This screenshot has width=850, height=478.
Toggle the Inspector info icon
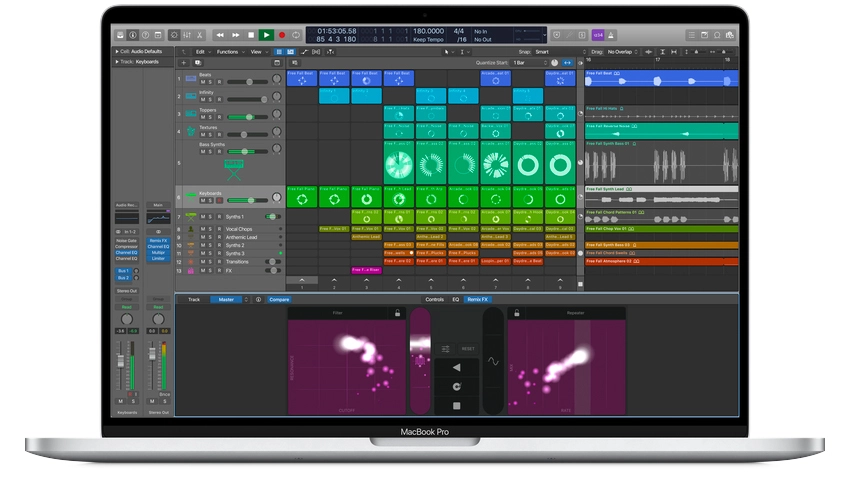133,35
